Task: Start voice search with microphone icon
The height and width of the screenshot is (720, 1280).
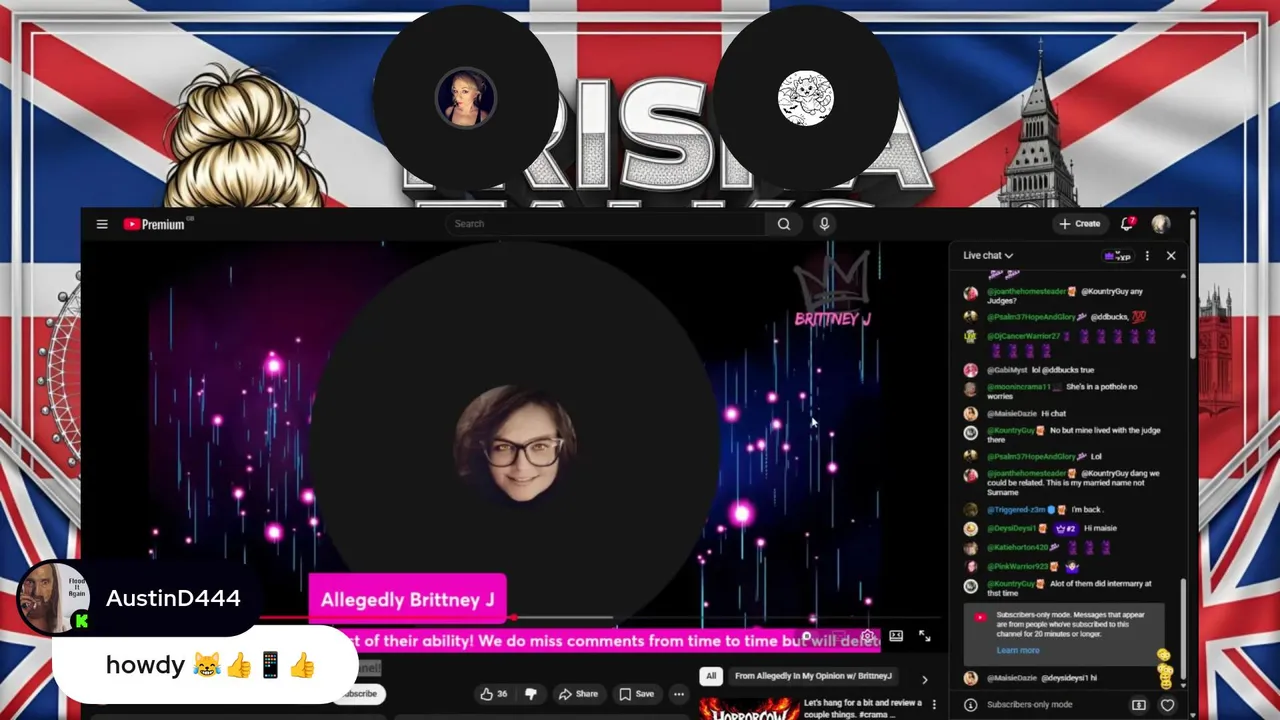Action: pos(824,224)
